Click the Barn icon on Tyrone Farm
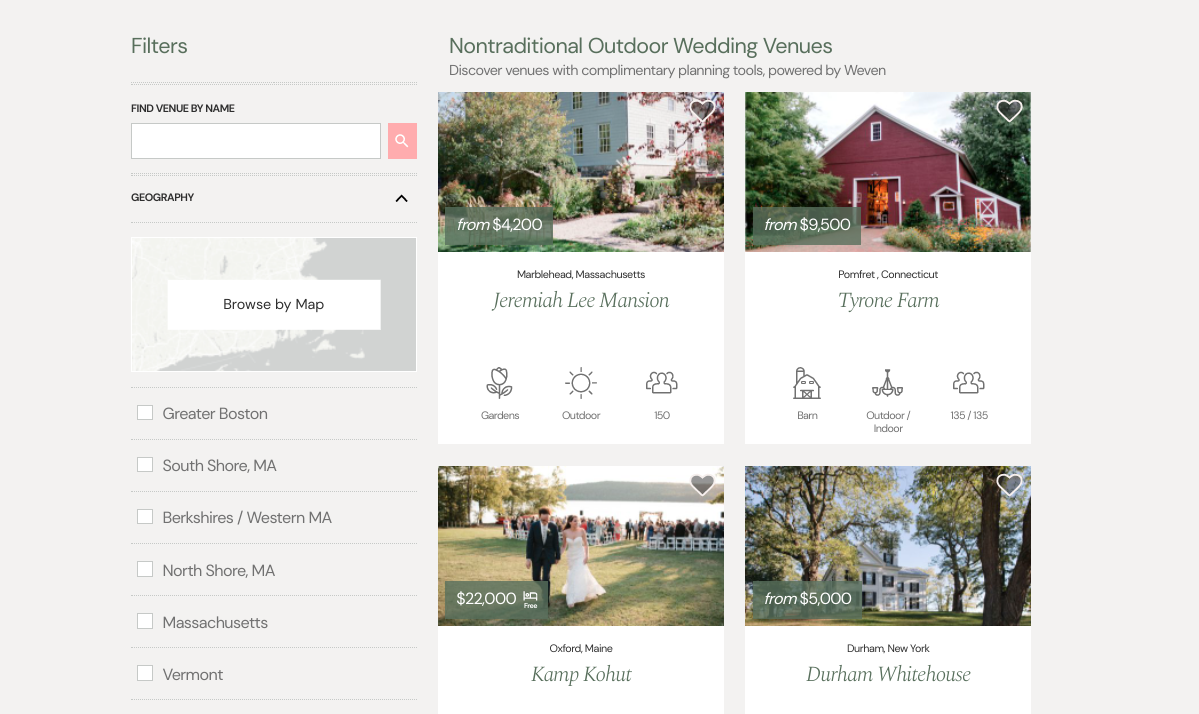Screen dimensions: 1199x714 [807, 383]
